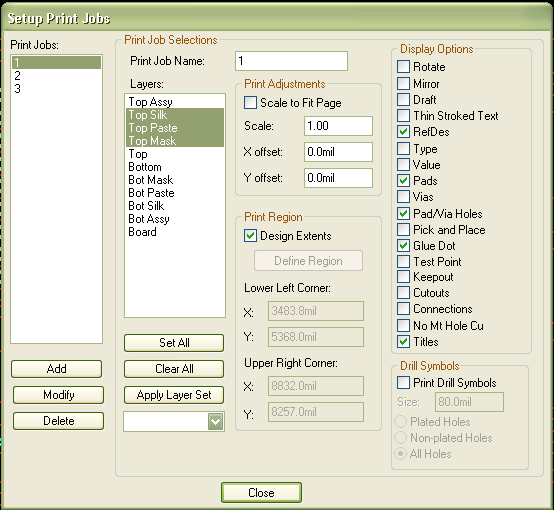Select the Top layer entry
This screenshot has width=554, height=510.
(175, 154)
